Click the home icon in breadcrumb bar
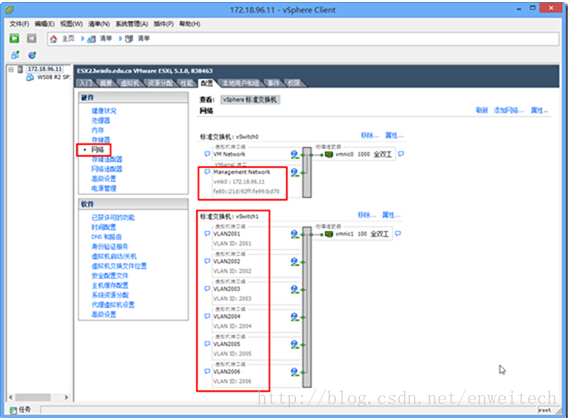The width and height of the screenshot is (568, 418). (x=53, y=39)
